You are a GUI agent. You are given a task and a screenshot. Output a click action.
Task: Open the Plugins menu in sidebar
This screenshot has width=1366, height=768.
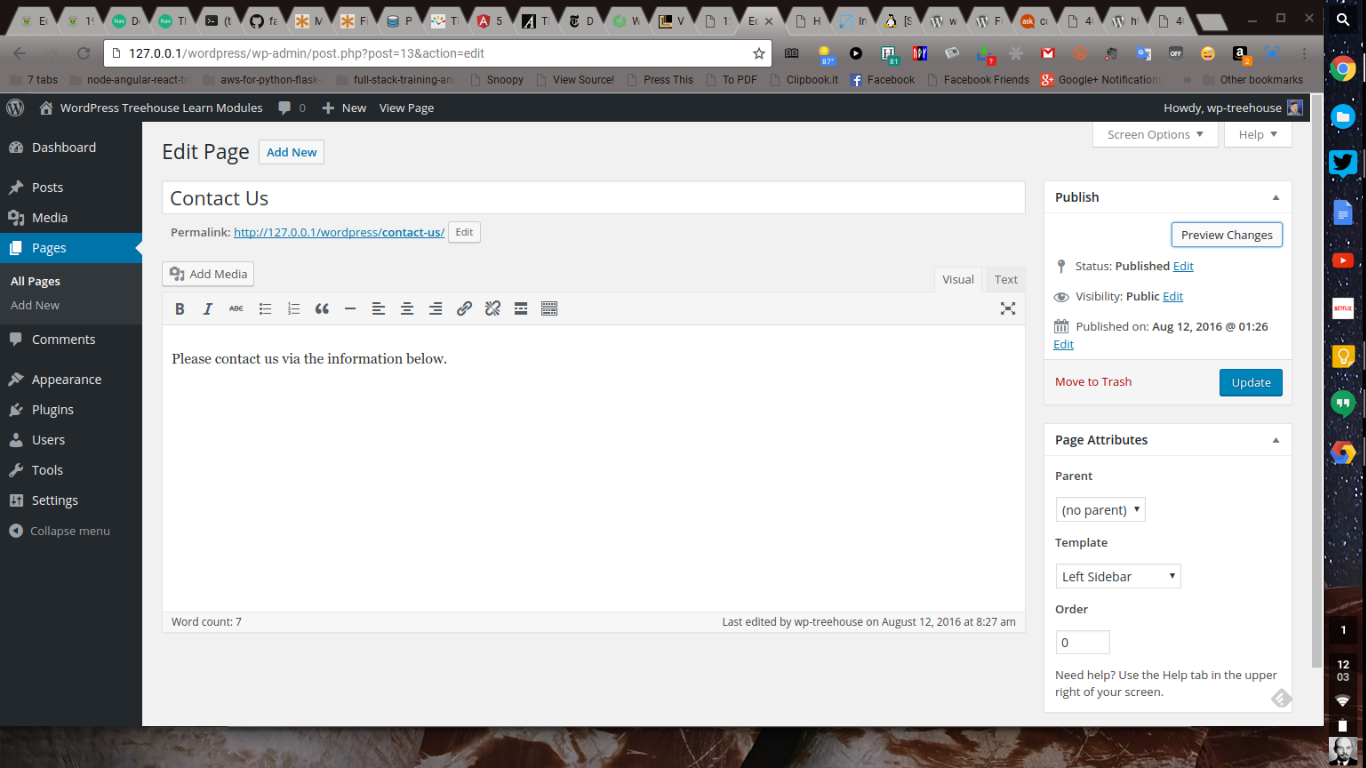pos(53,410)
